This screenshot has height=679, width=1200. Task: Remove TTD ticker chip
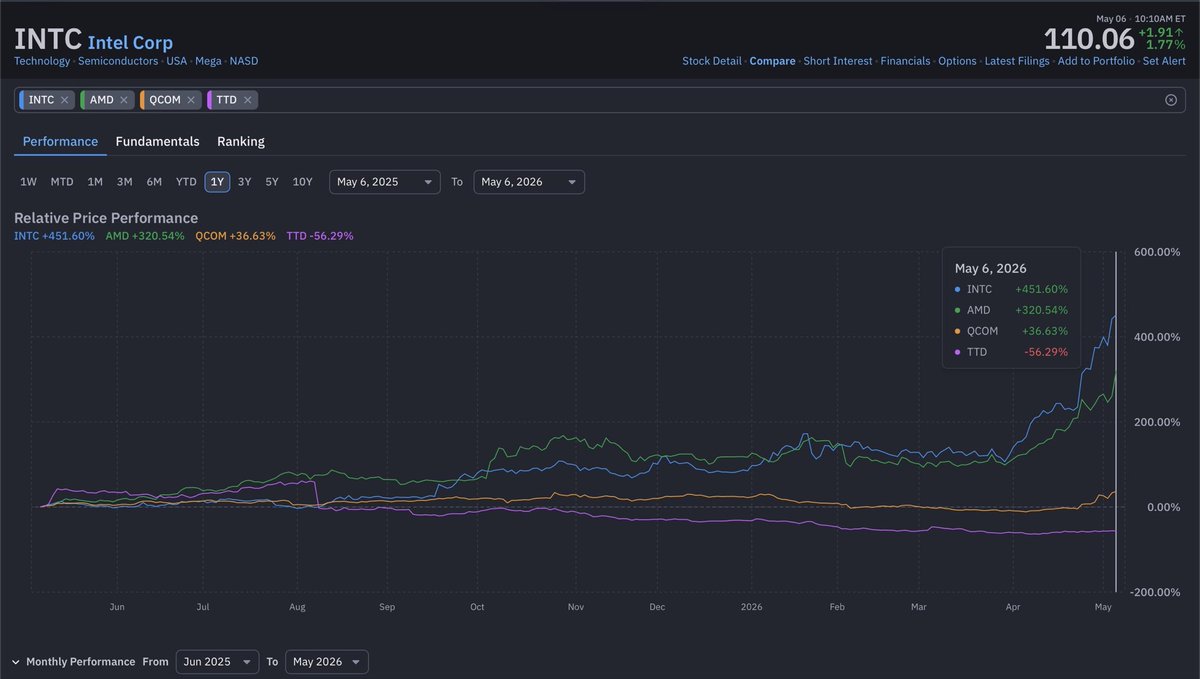(247, 100)
